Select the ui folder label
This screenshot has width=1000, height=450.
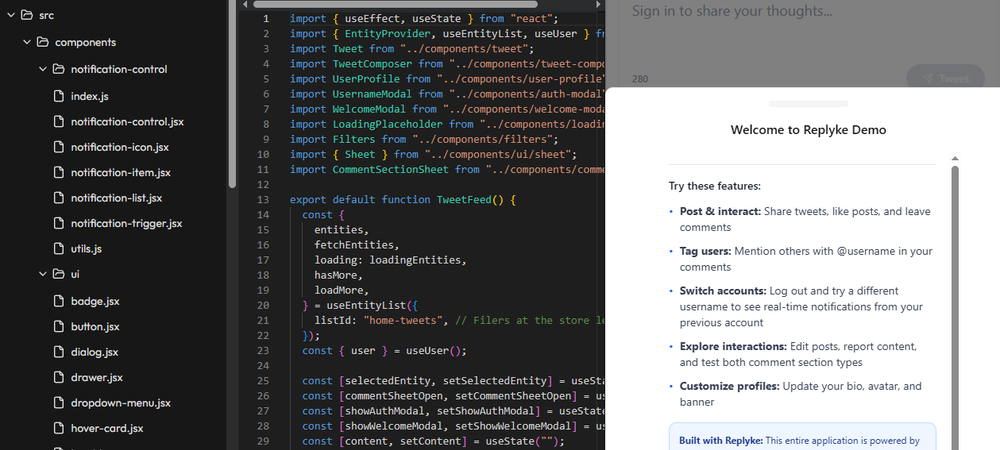[75, 274]
